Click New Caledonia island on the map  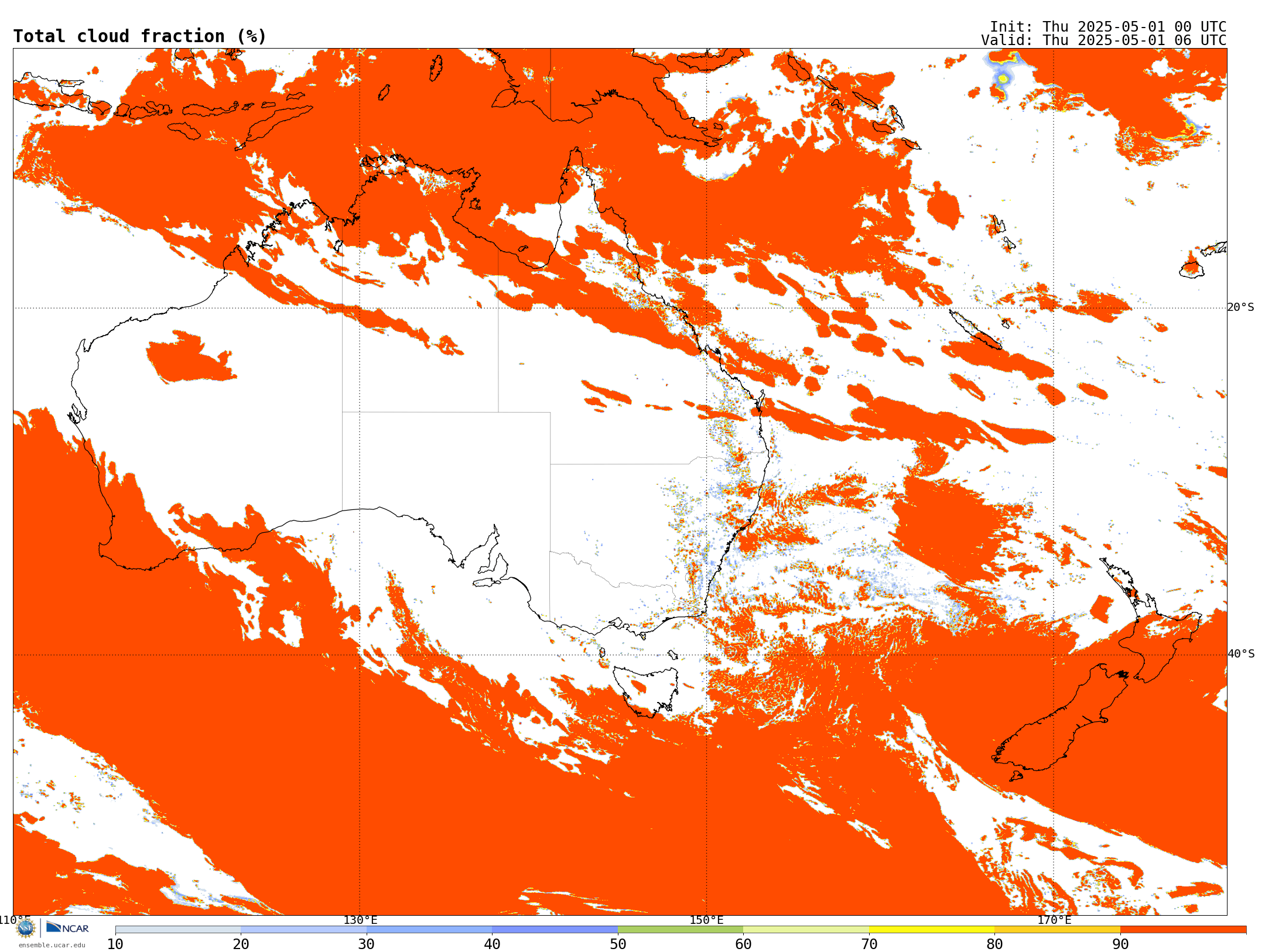click(x=975, y=330)
